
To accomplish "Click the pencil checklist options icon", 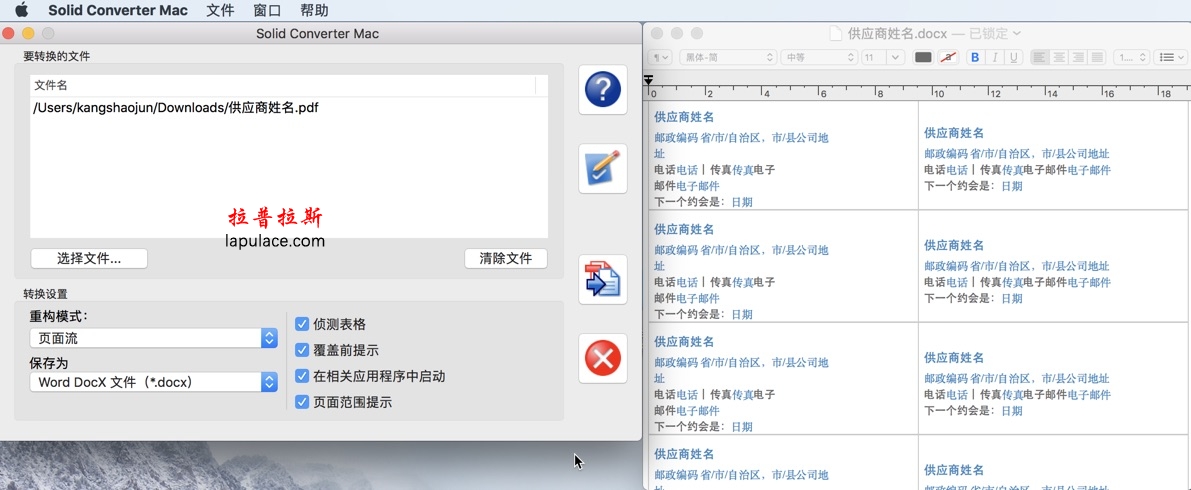I will [603, 169].
